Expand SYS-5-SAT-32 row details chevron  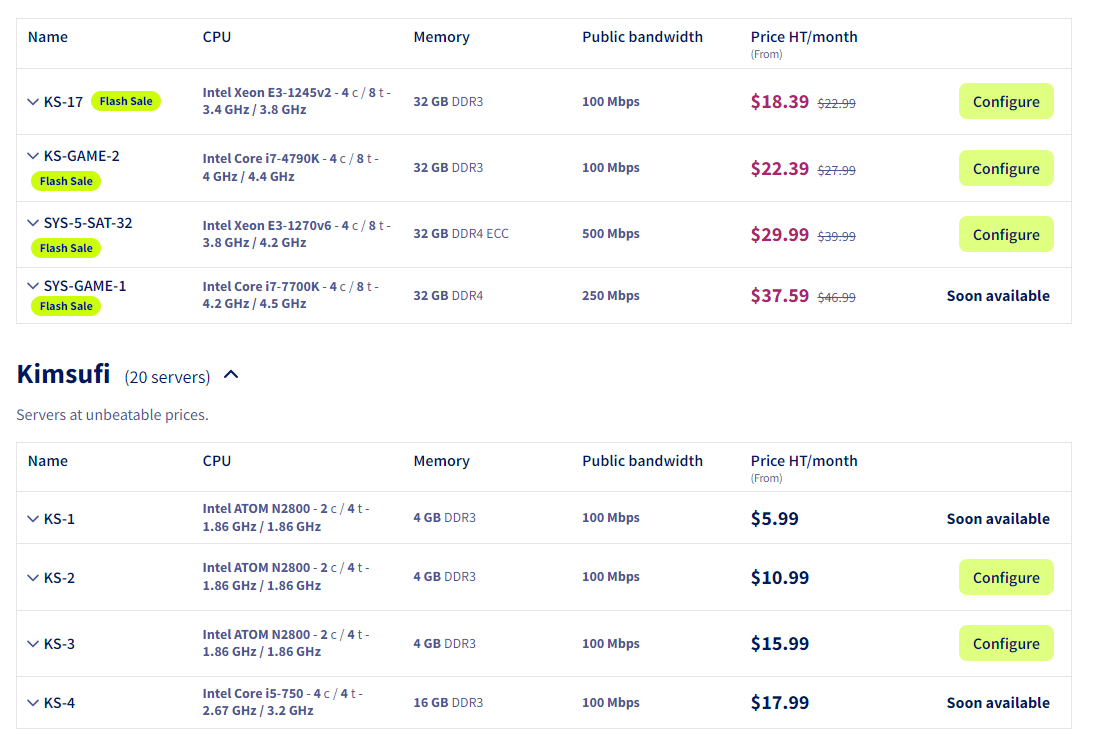click(33, 223)
